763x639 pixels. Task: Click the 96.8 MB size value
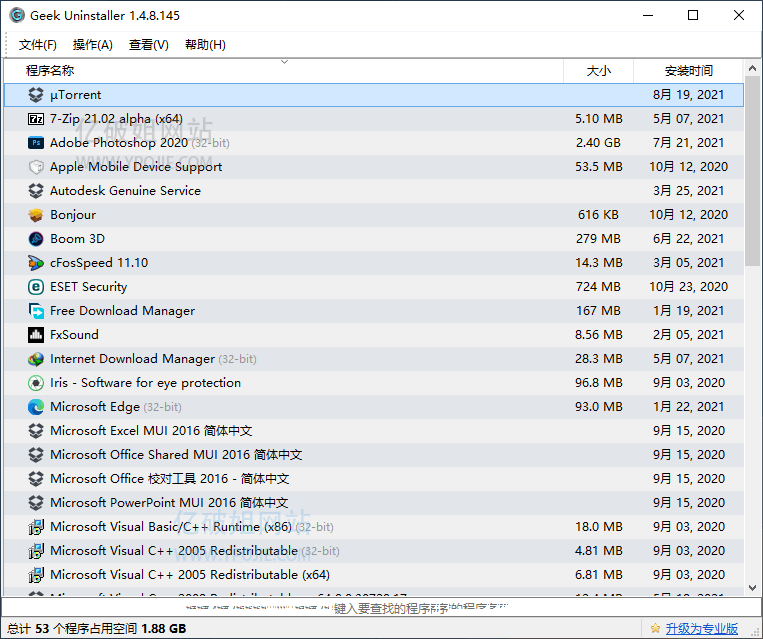(x=599, y=383)
